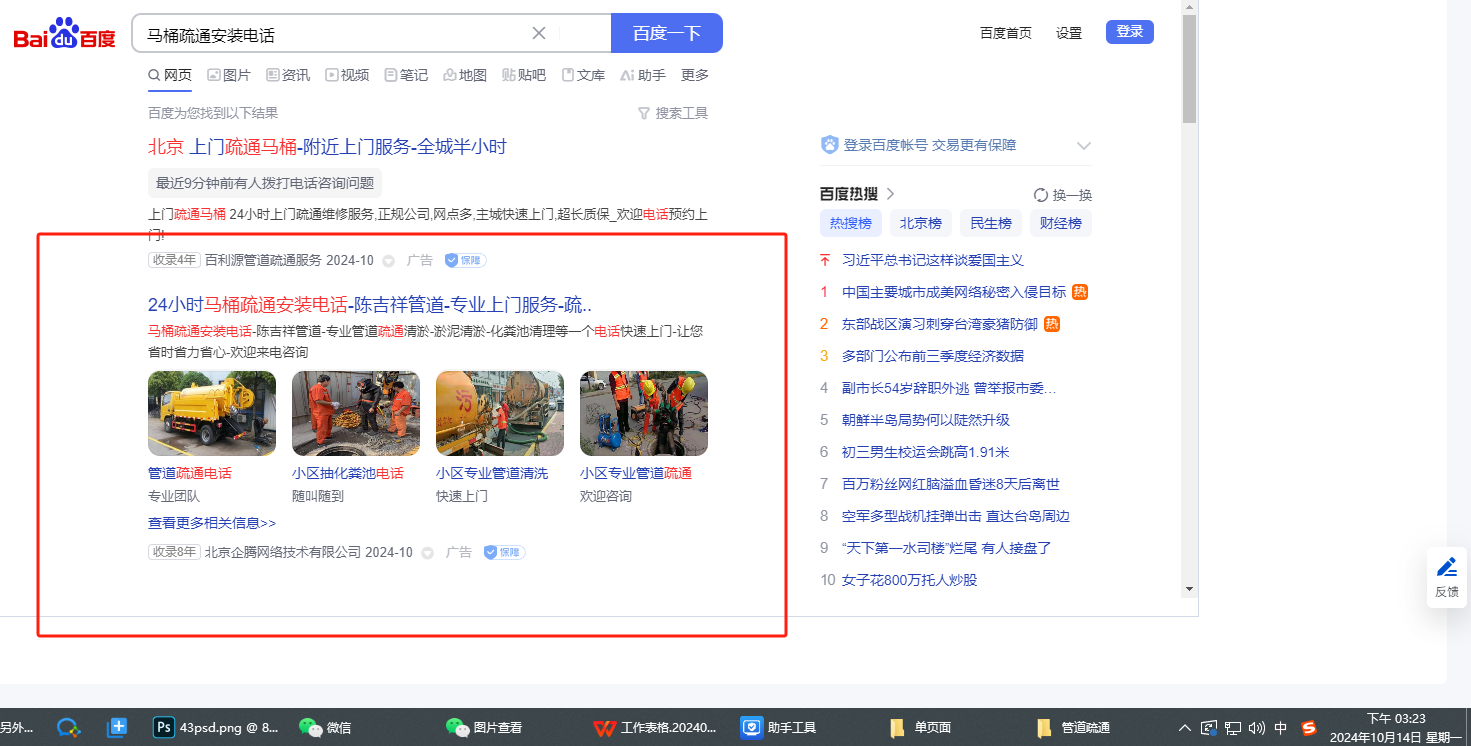
Task: Click 保障 badge on 北京企腾 result
Action: pyautogui.click(x=504, y=552)
